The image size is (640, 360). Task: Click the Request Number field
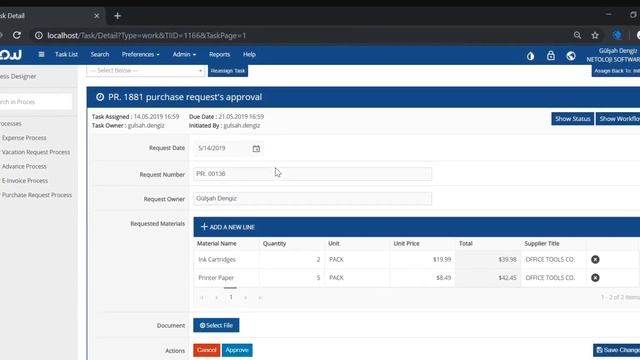pyautogui.click(x=312, y=174)
